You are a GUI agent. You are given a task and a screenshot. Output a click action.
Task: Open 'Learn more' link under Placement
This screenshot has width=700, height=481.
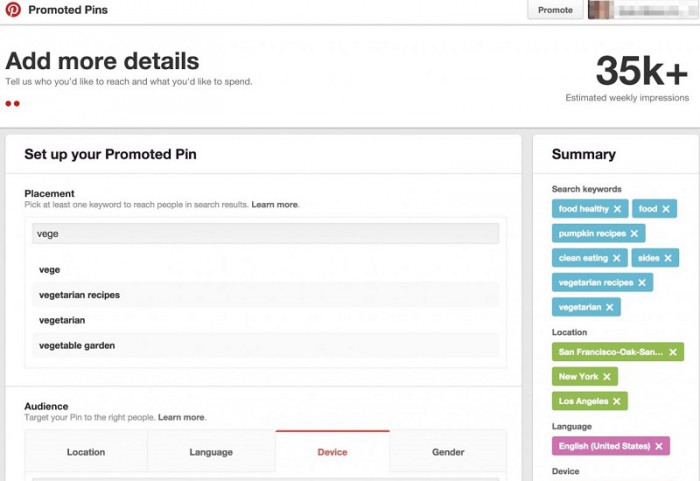point(275,205)
